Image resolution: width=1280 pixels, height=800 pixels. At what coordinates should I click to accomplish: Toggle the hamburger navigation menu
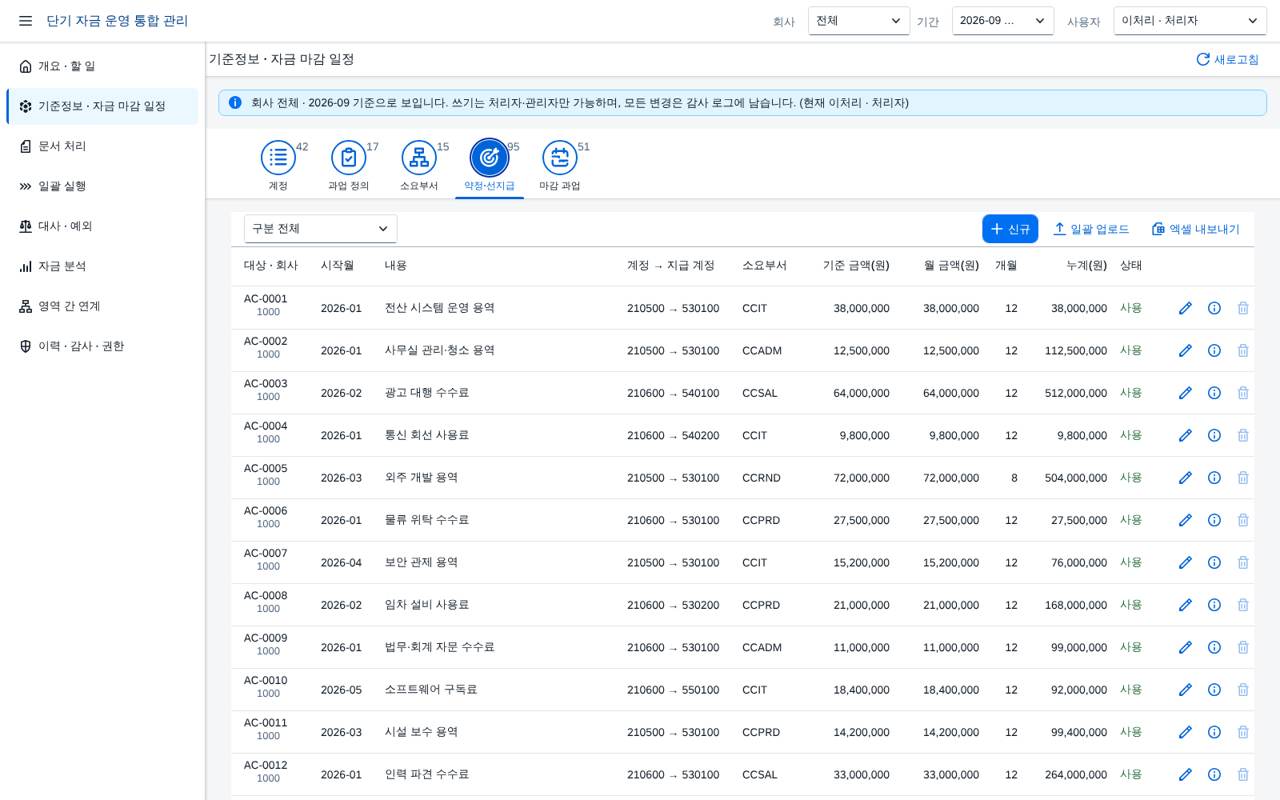[25, 21]
